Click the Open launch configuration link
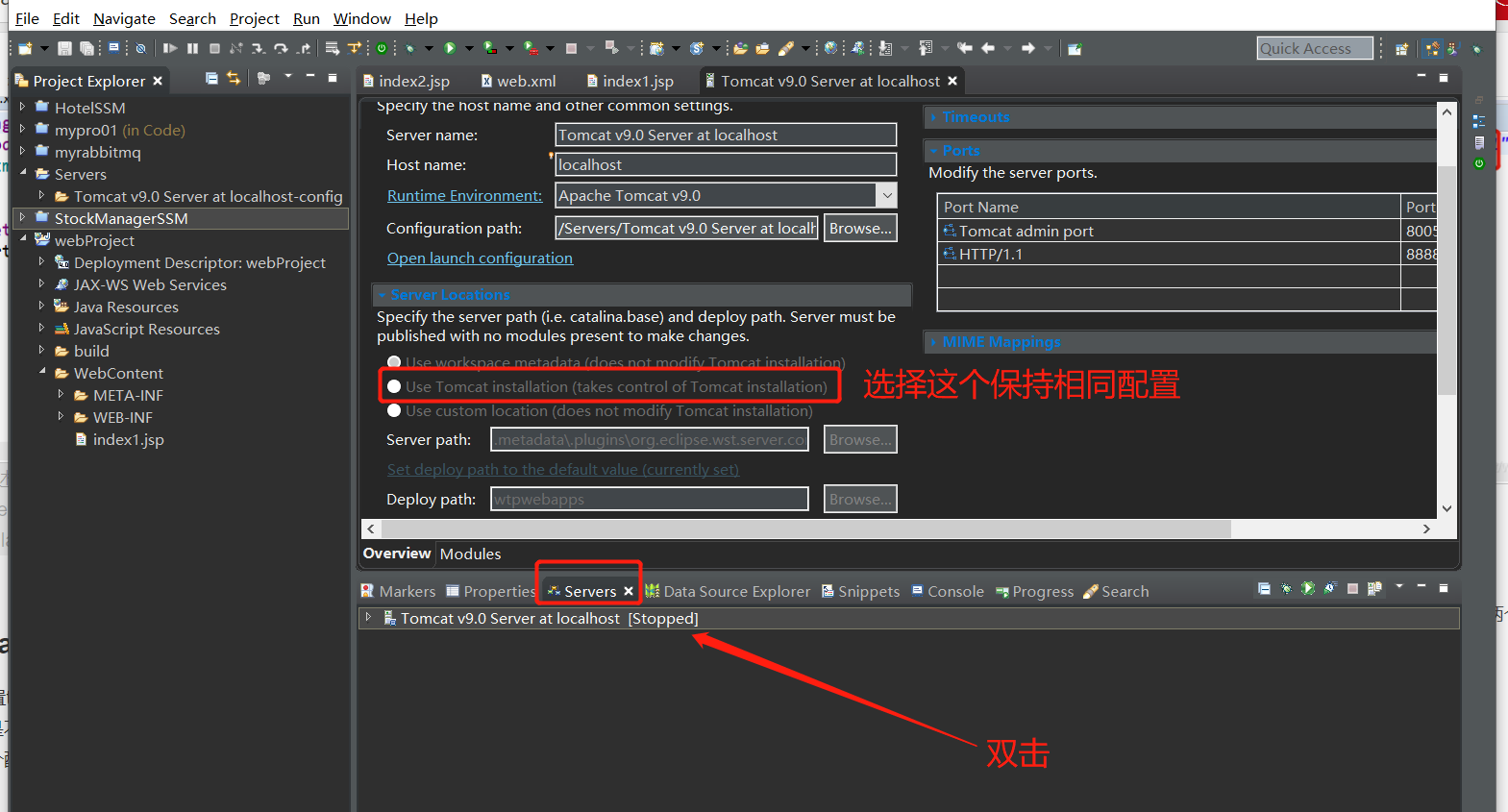 pos(480,258)
